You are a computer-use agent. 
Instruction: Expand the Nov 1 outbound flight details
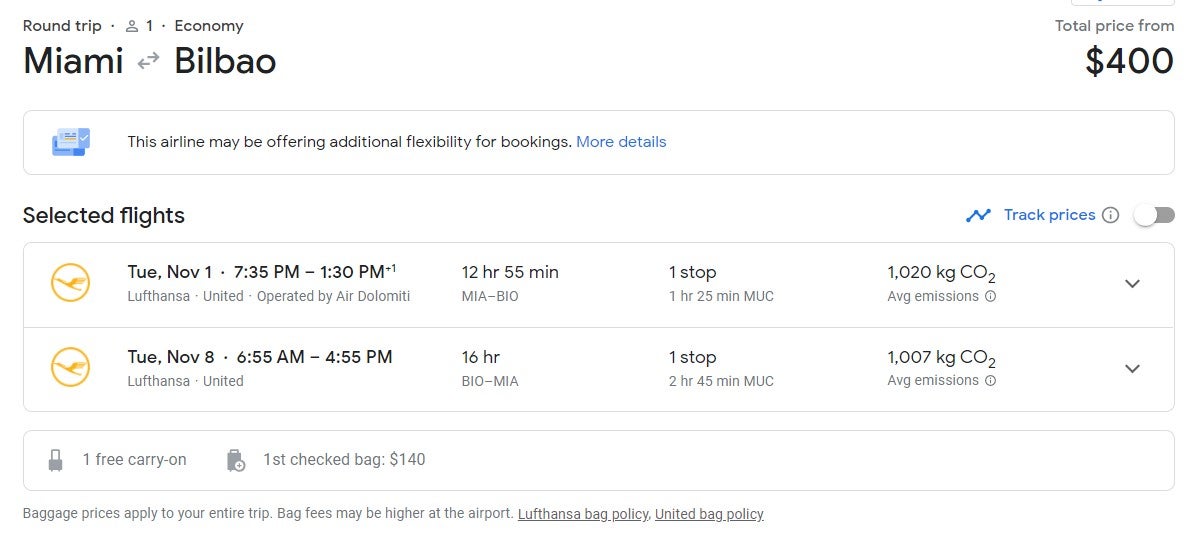point(1132,284)
